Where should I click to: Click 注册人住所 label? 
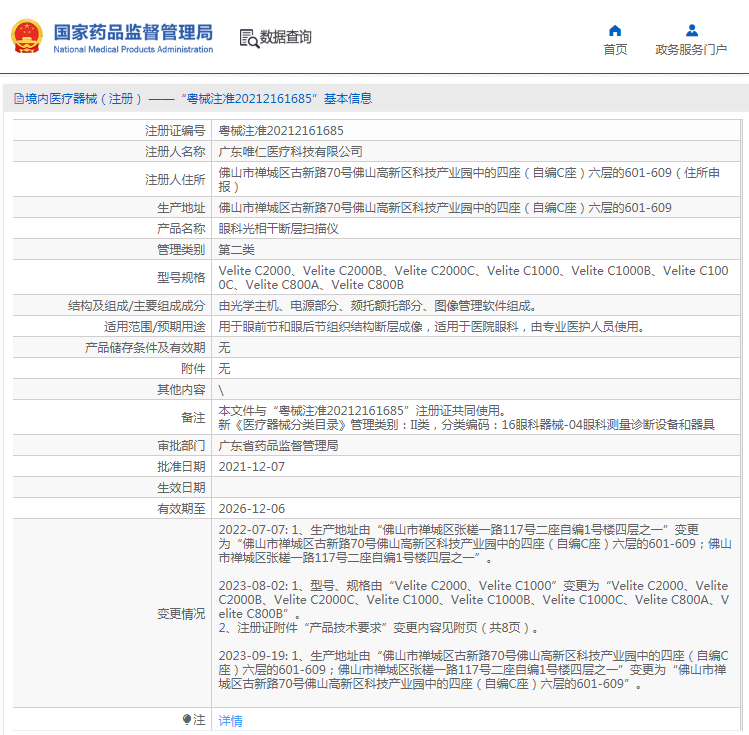(x=175, y=180)
